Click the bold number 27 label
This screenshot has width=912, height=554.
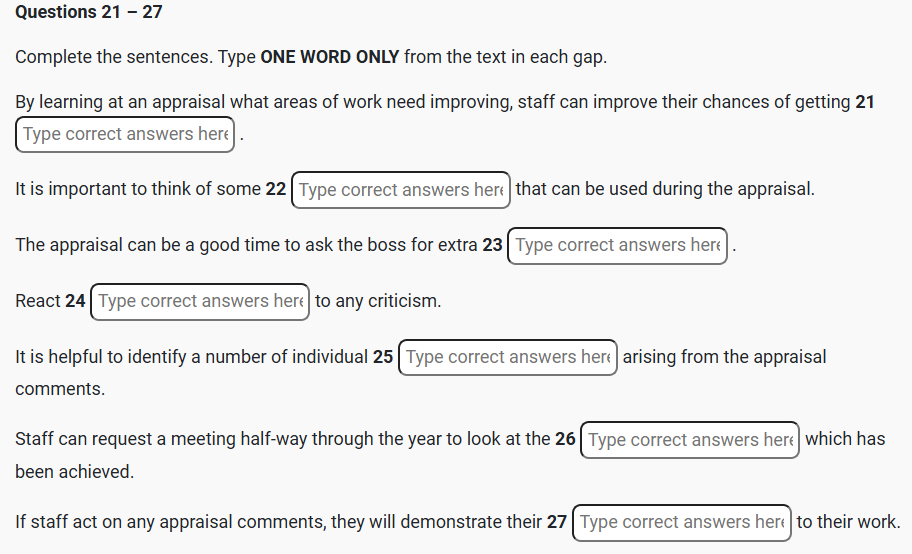[x=557, y=522]
